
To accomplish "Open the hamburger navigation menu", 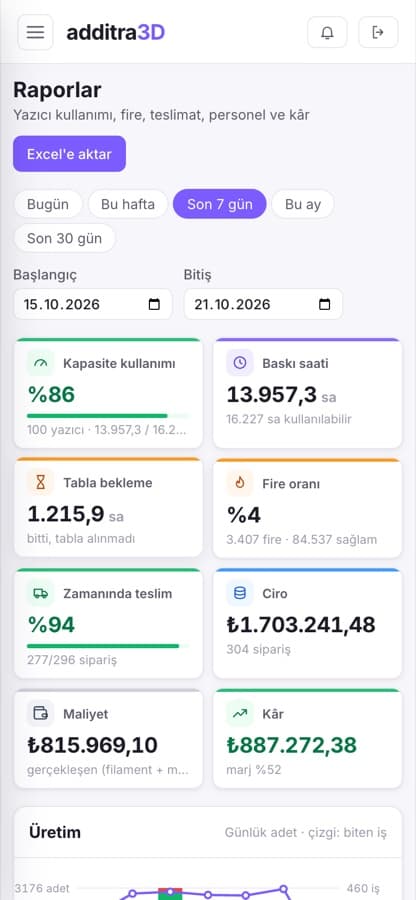I will (x=36, y=32).
